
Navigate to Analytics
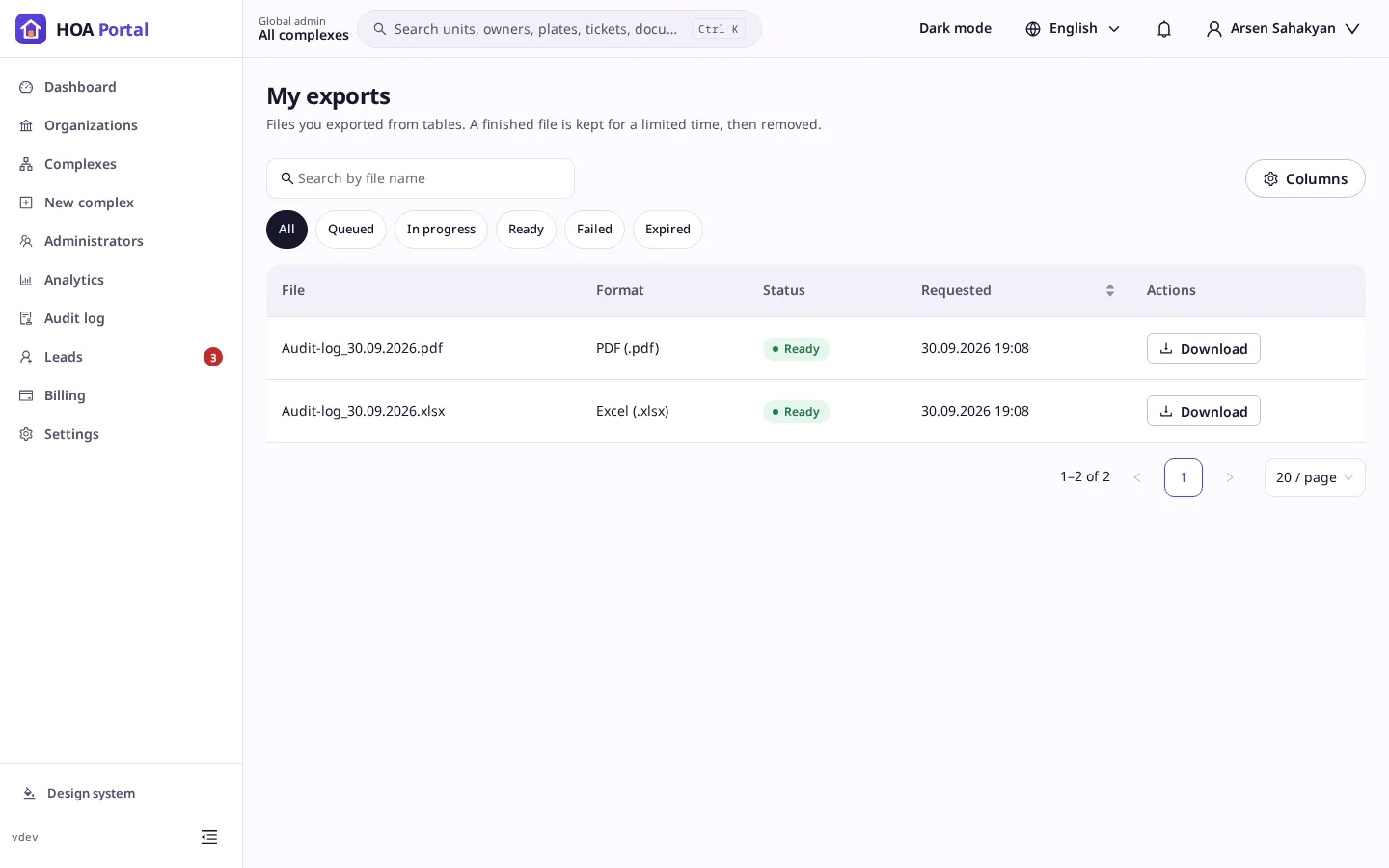[121, 280]
